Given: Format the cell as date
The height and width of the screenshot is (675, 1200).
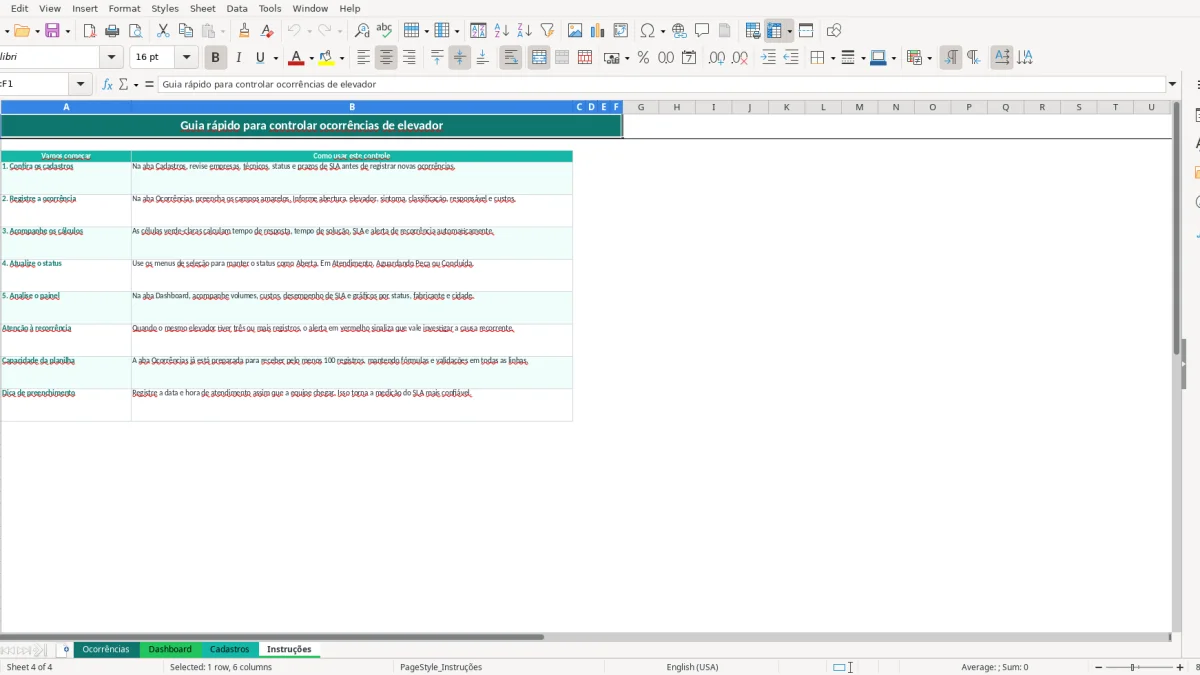Looking at the screenshot, I should click(689, 58).
